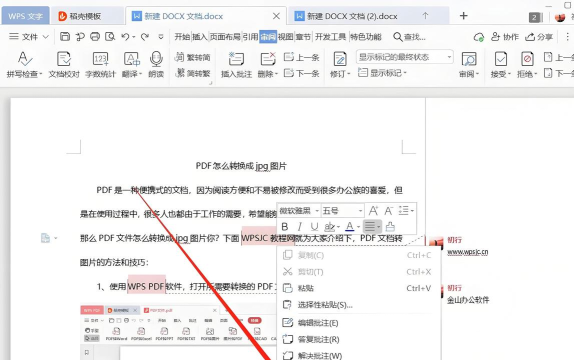
Task: Click the 查找 search field
Action: (410, 37)
